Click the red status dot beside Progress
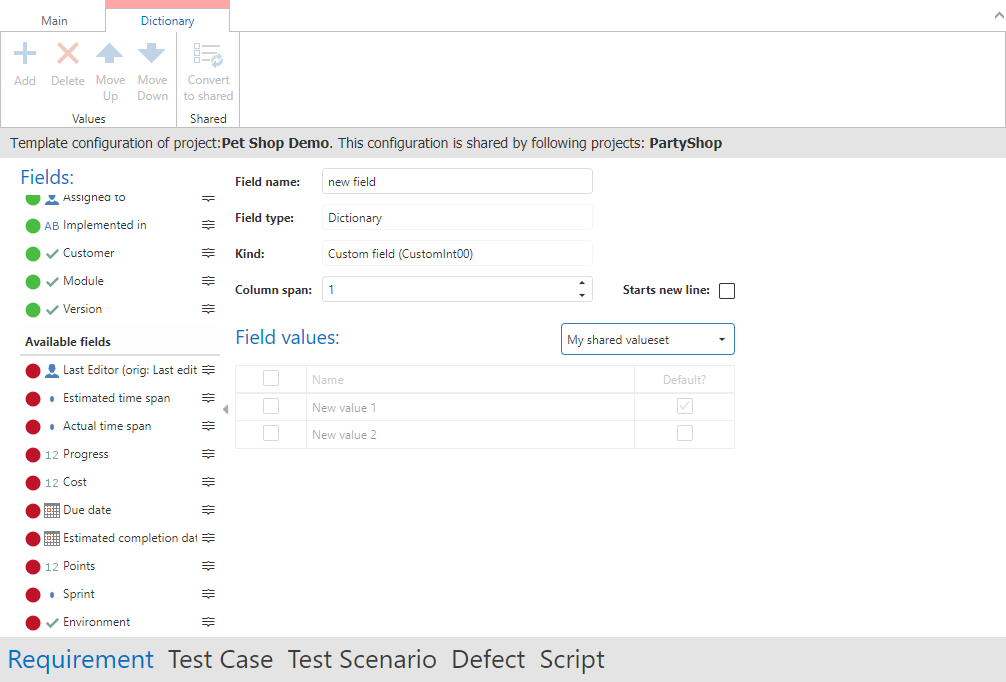1006x682 pixels. click(x=33, y=454)
